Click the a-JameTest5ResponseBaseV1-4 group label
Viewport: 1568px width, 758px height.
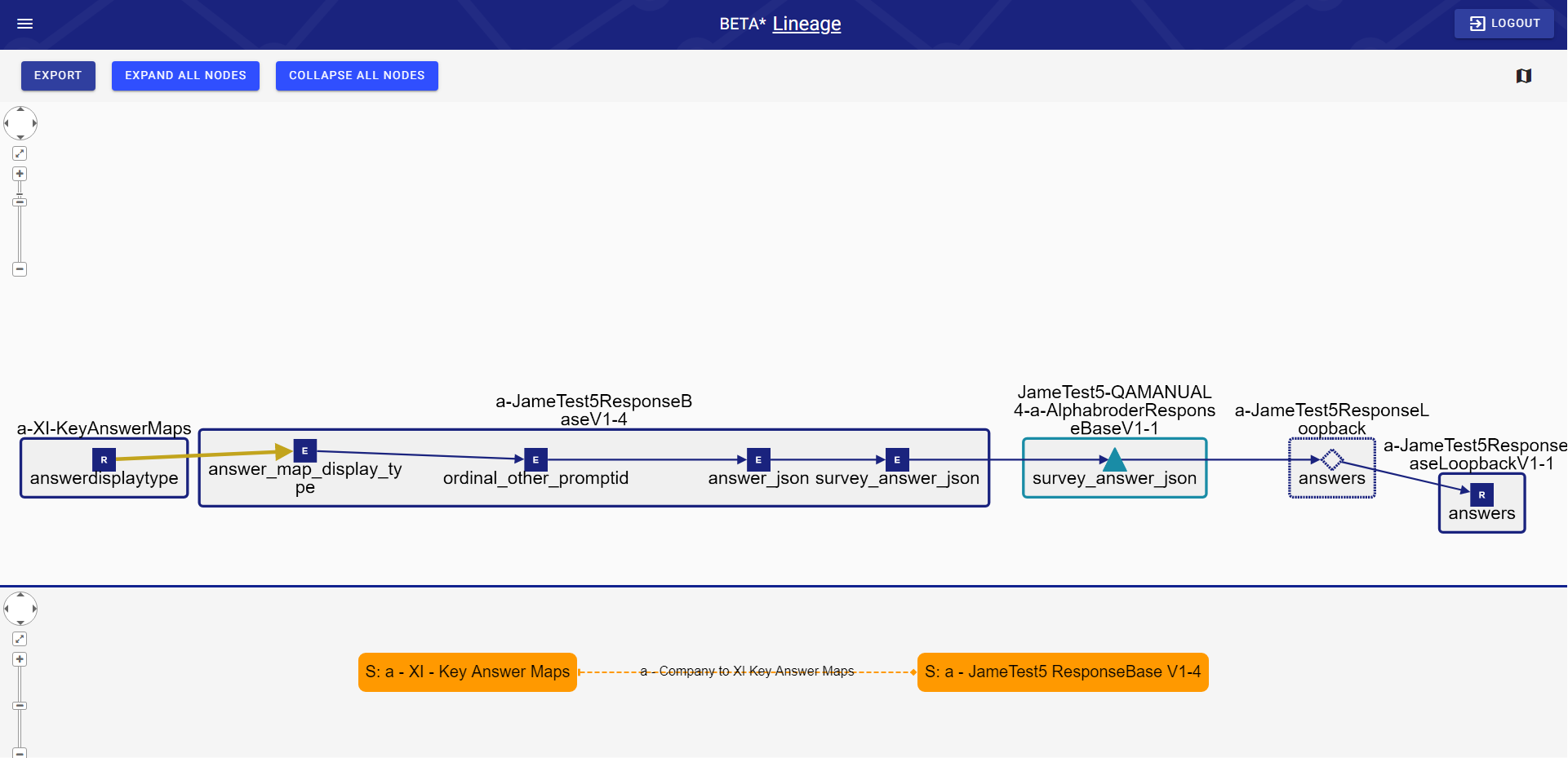point(594,410)
